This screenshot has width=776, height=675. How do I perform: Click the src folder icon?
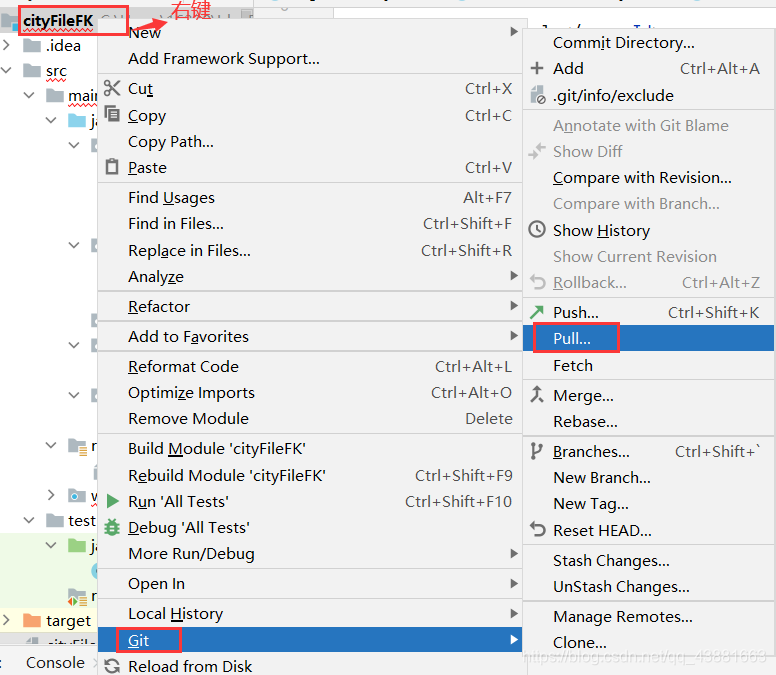click(x=32, y=71)
